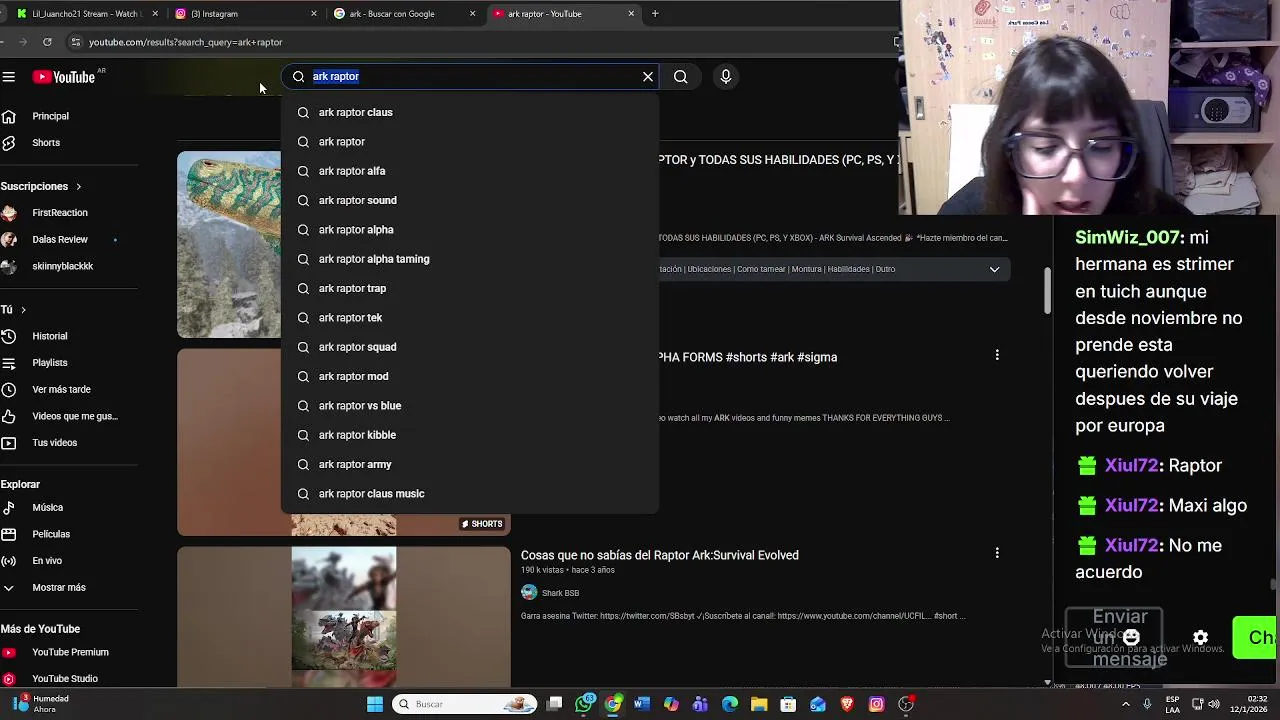Reload the page in browser
1280x720 pixels.
47,42
